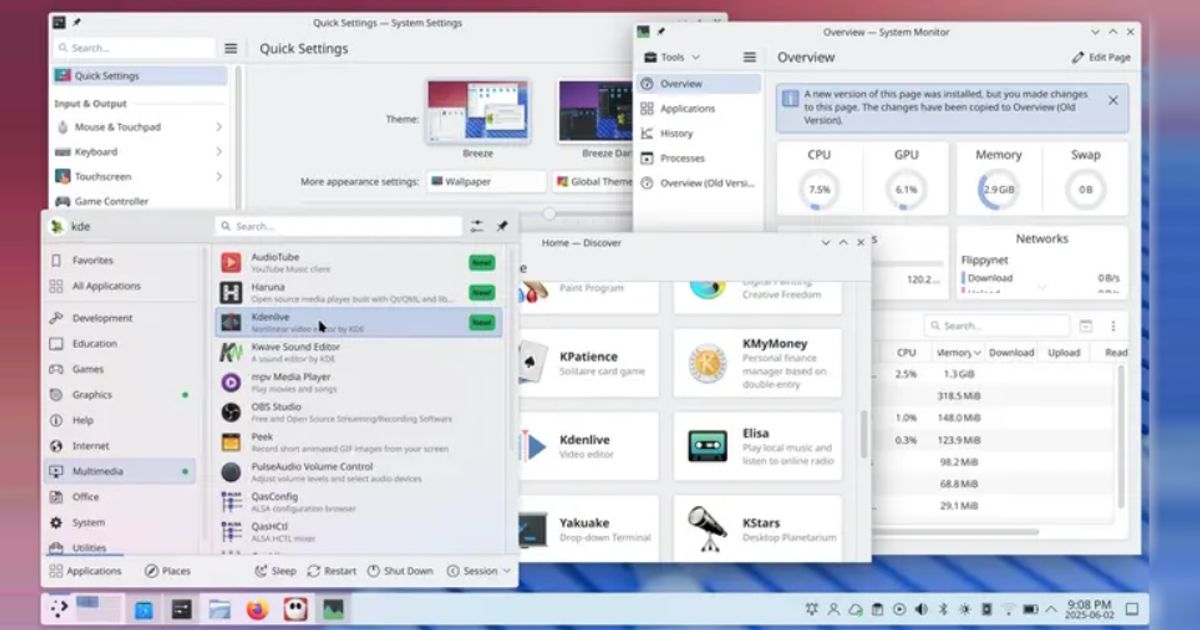
Task: Click Edit Page in System Monitor
Action: pos(1101,57)
